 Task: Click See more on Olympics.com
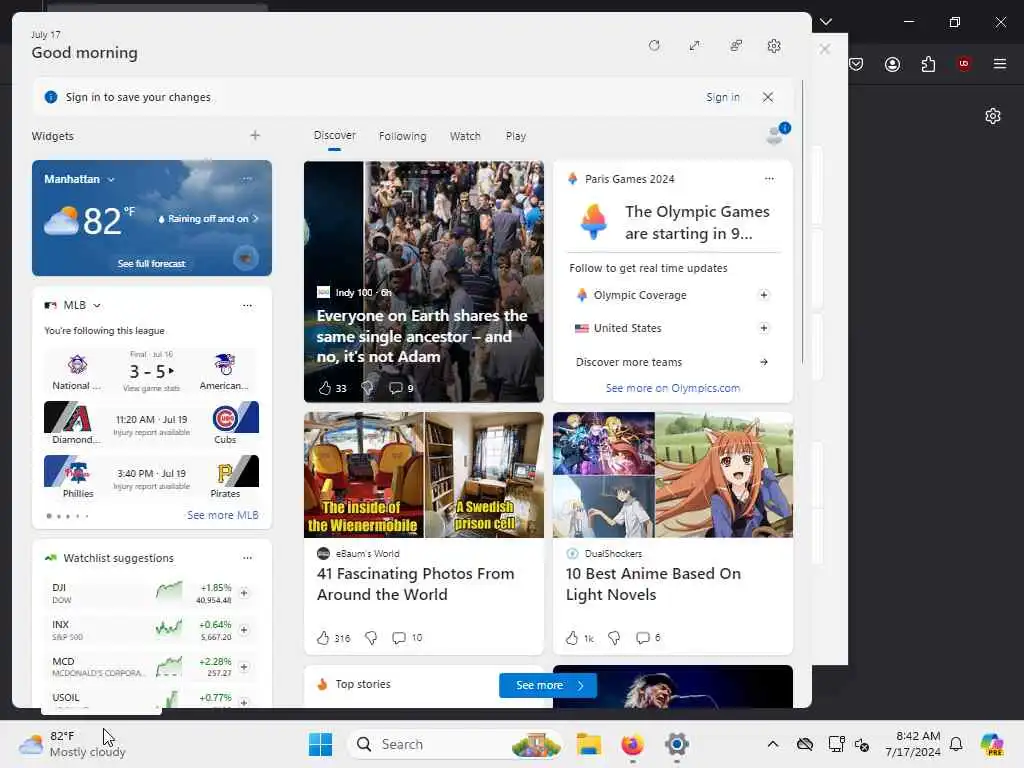coord(673,388)
